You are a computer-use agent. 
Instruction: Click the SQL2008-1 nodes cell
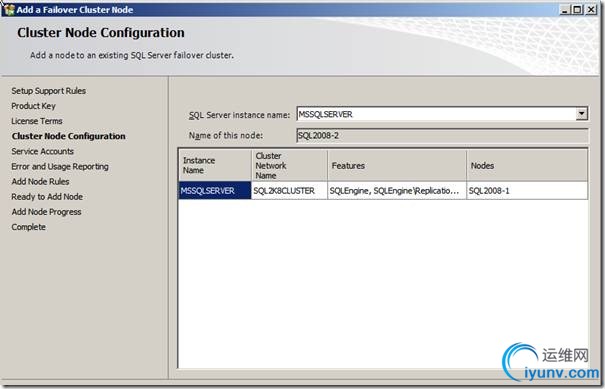pyautogui.click(x=527, y=191)
